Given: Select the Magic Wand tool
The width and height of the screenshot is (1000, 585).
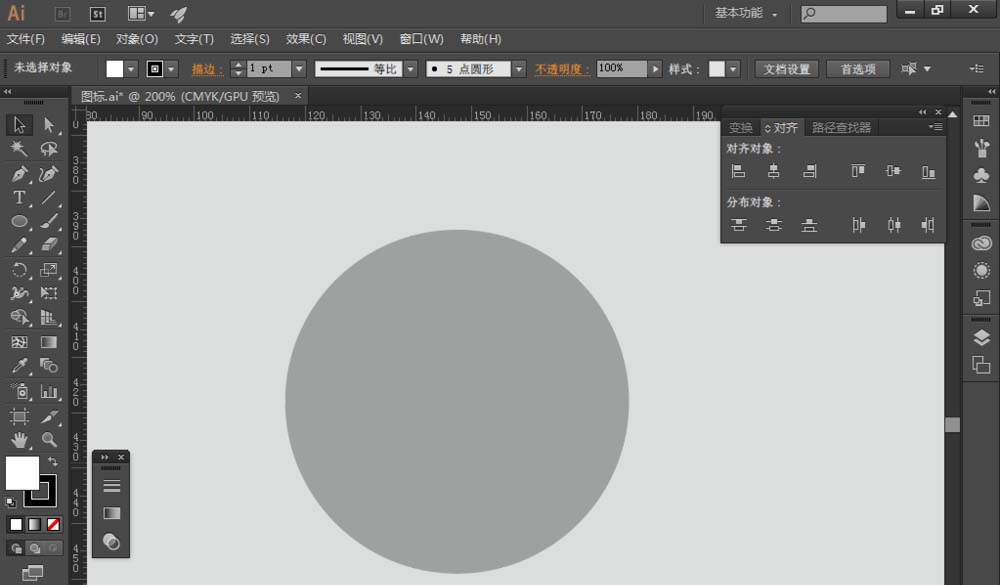Looking at the screenshot, I should coord(19,149).
